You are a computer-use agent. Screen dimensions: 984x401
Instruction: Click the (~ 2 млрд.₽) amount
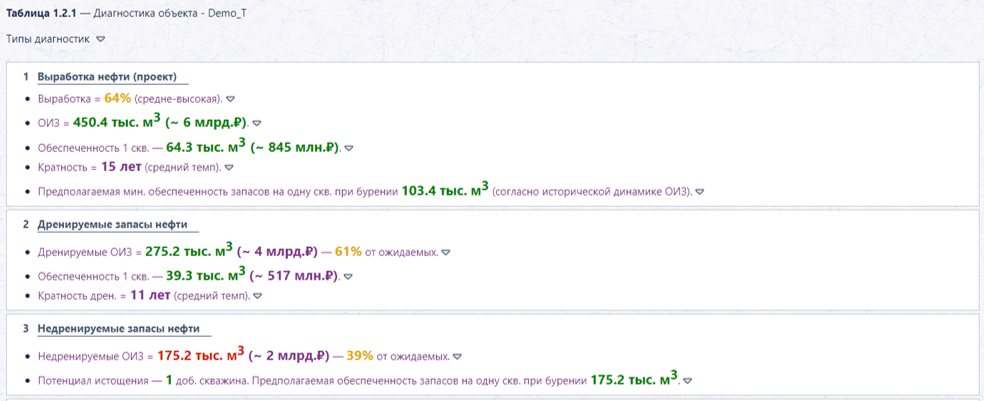coord(289,356)
